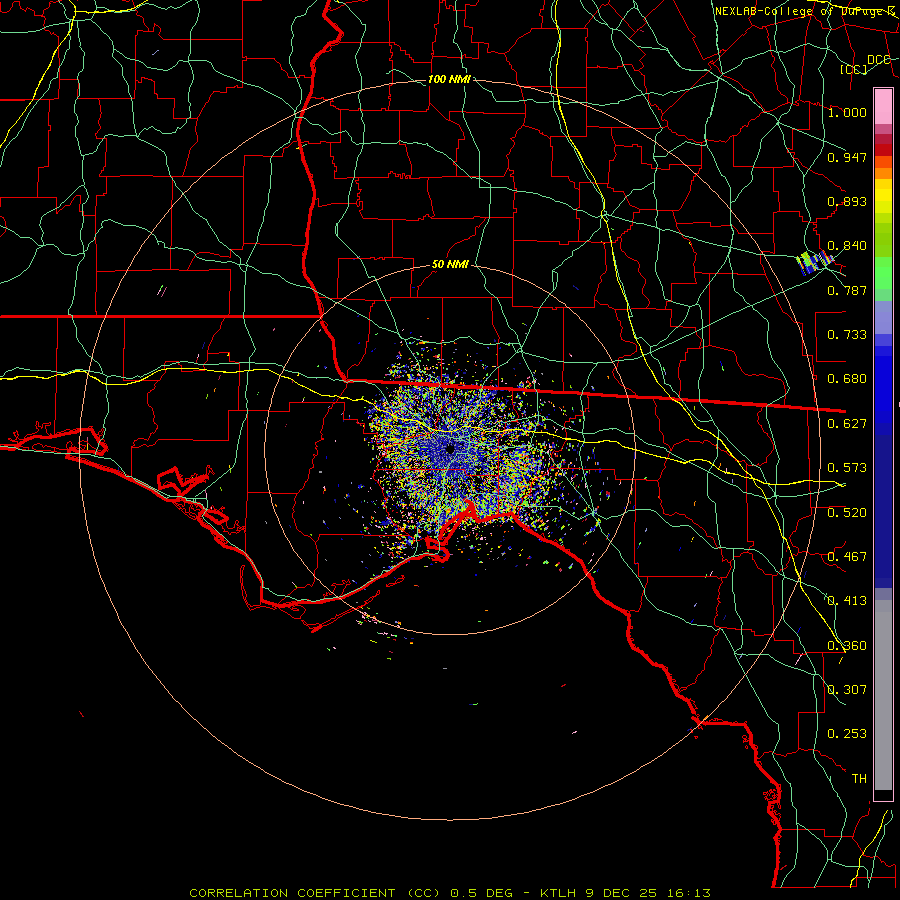The height and width of the screenshot is (900, 900).
Task: Select the 0.787 scale value
Action: pyautogui.click(x=847, y=290)
